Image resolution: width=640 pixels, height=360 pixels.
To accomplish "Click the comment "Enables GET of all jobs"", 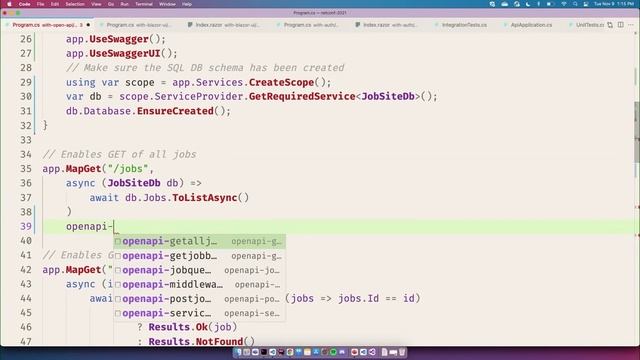I will coord(119,154).
